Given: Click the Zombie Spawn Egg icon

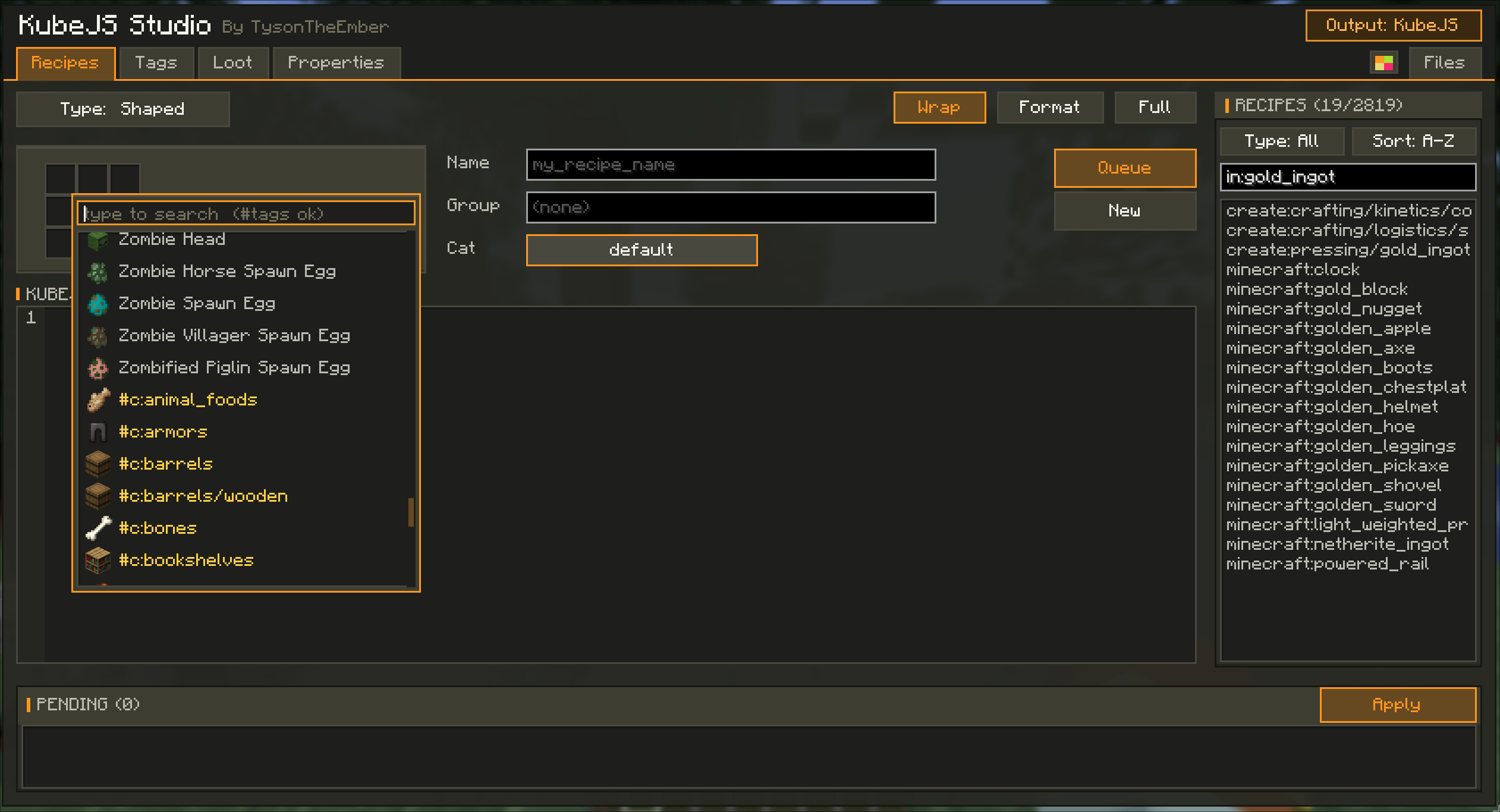Looking at the screenshot, I should point(98,304).
